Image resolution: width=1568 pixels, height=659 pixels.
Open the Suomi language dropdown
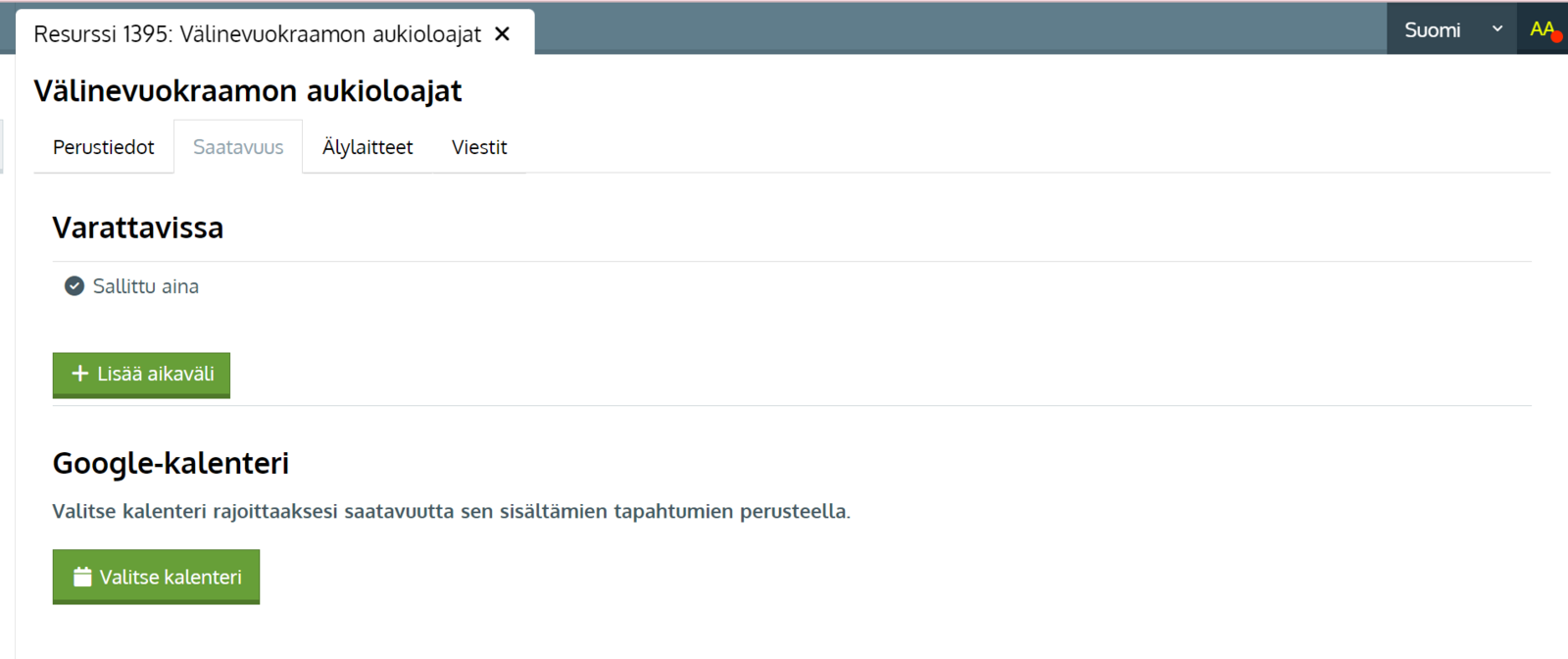tap(1433, 30)
